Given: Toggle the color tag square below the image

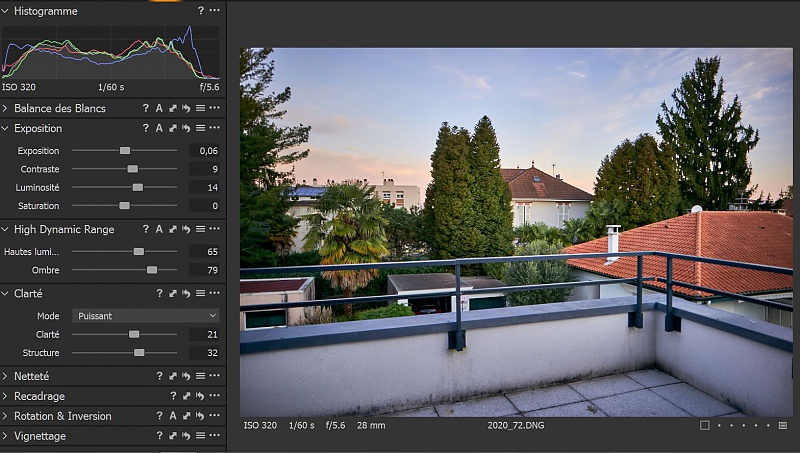Looking at the screenshot, I should (705, 425).
